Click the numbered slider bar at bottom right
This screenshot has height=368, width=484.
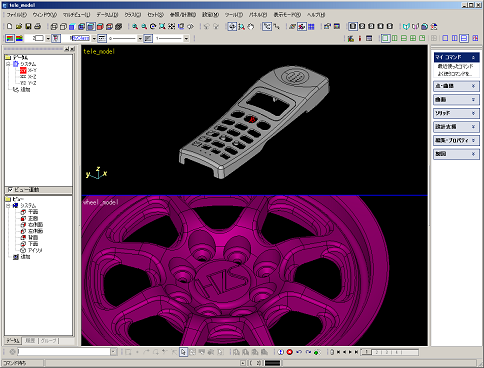click(390, 352)
